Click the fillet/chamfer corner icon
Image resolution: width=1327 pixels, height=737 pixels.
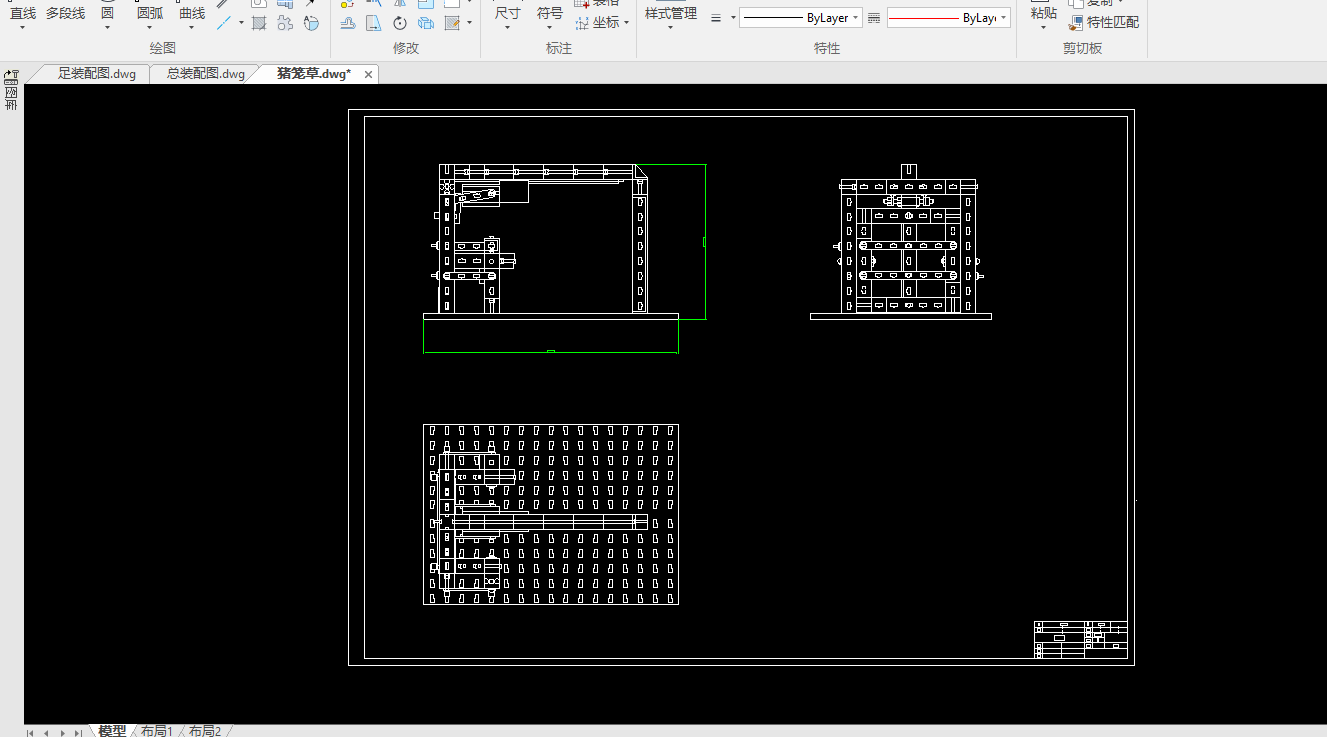pos(373,22)
